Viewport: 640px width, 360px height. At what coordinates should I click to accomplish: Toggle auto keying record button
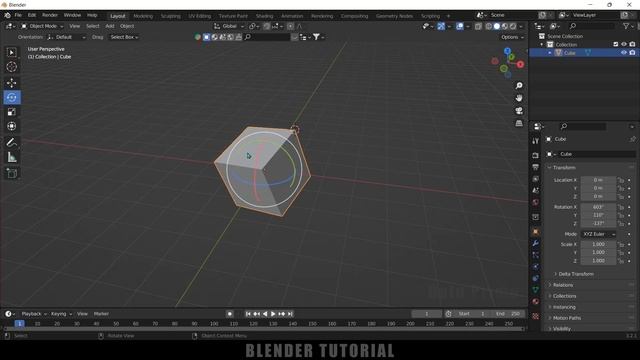230,314
